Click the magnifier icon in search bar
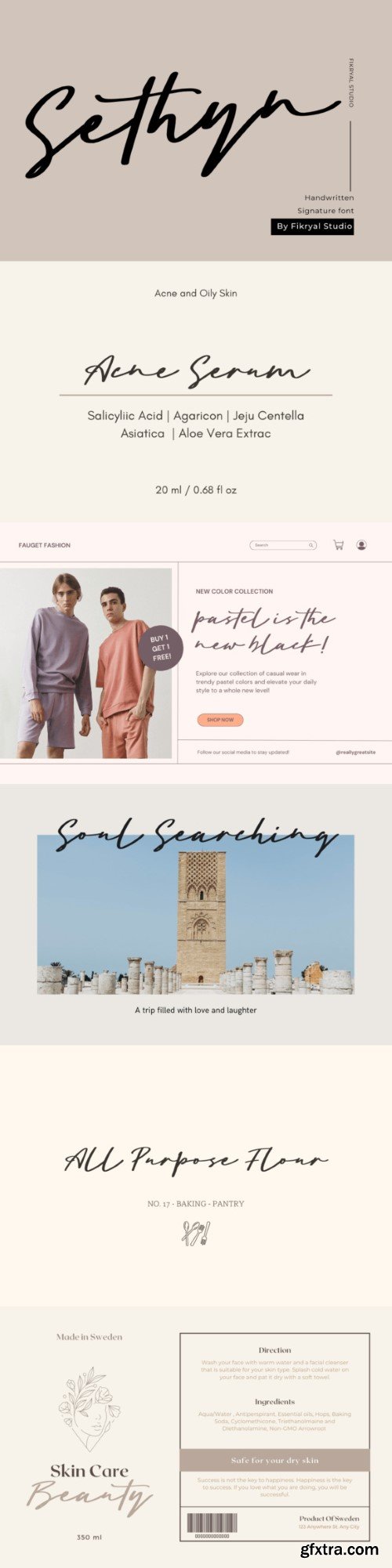Image resolution: width=392 pixels, height=1568 pixels. (311, 545)
